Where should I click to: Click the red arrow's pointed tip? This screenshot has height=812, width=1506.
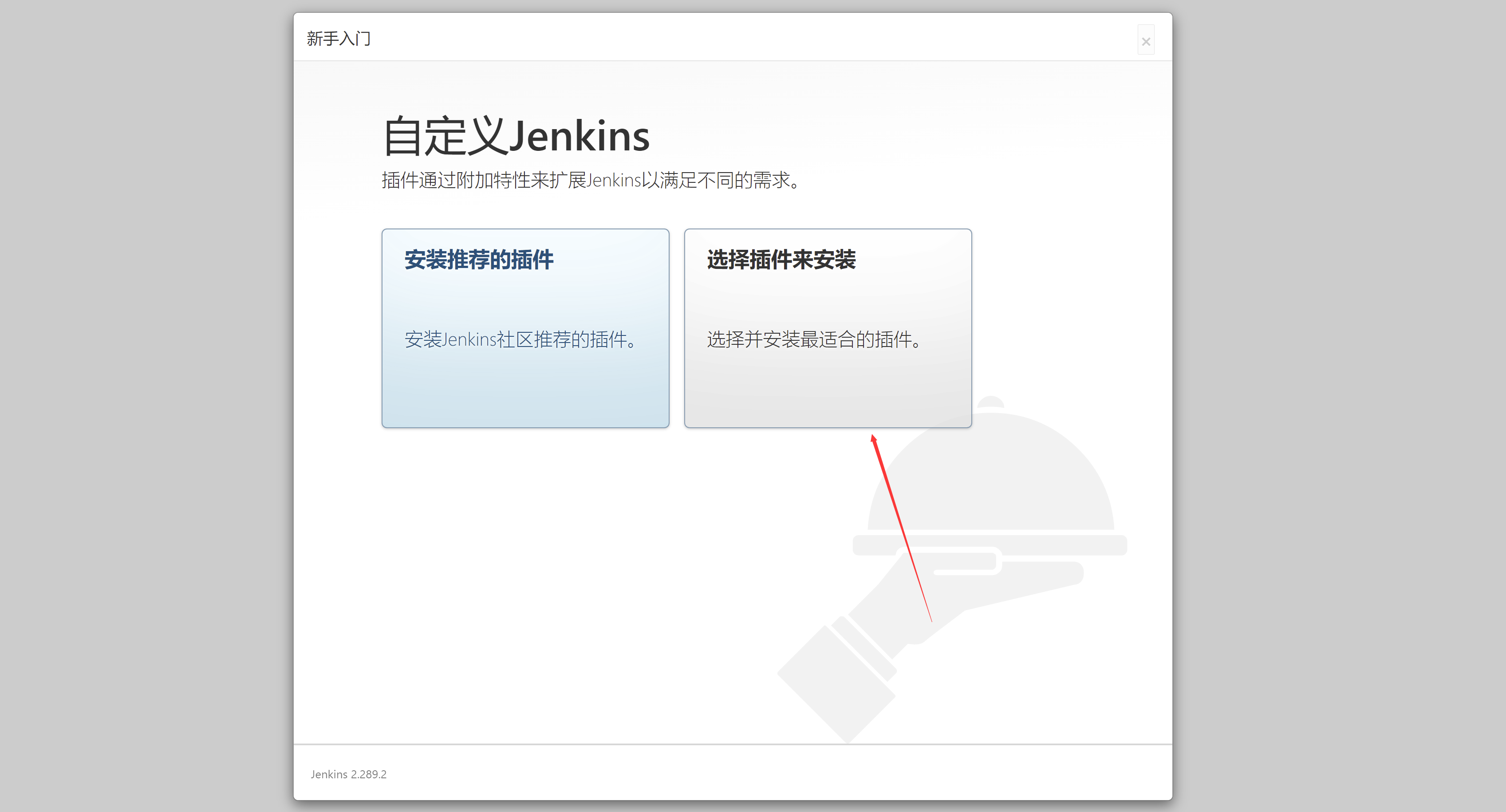coord(873,437)
